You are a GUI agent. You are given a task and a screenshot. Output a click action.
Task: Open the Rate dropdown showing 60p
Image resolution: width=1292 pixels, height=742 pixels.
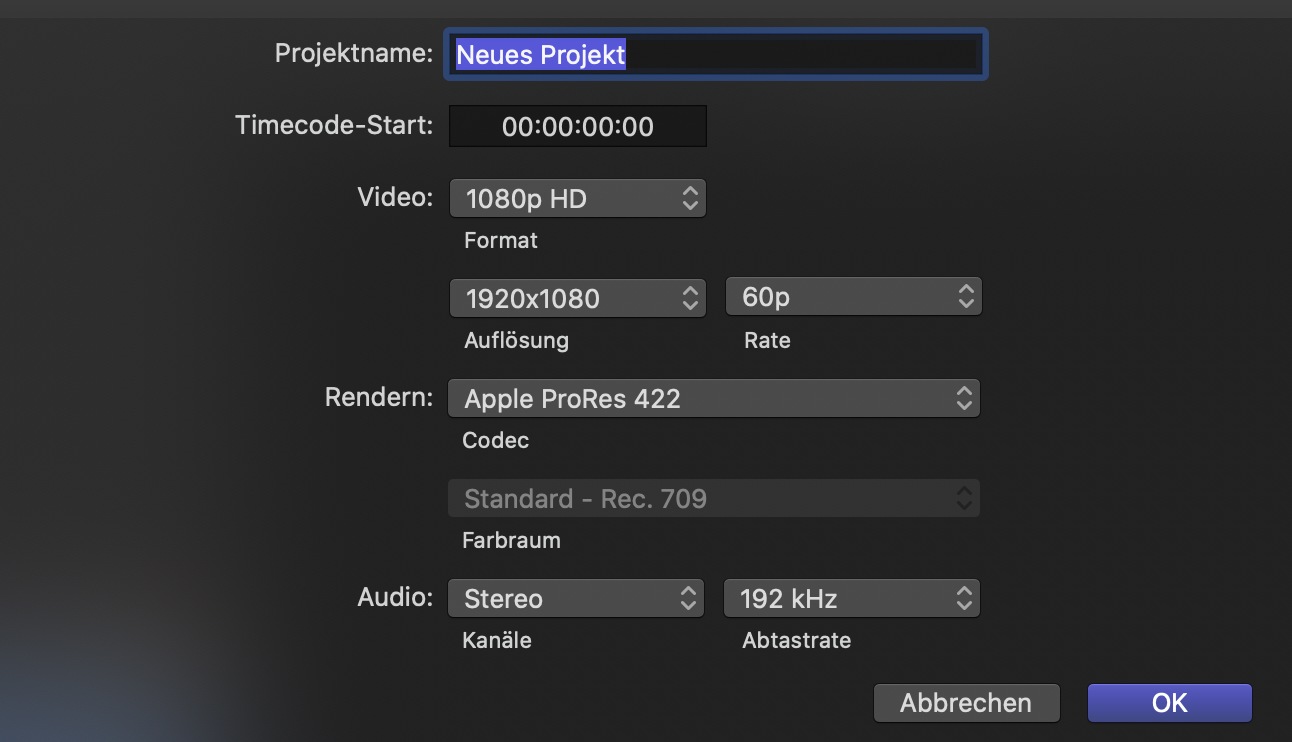(853, 297)
